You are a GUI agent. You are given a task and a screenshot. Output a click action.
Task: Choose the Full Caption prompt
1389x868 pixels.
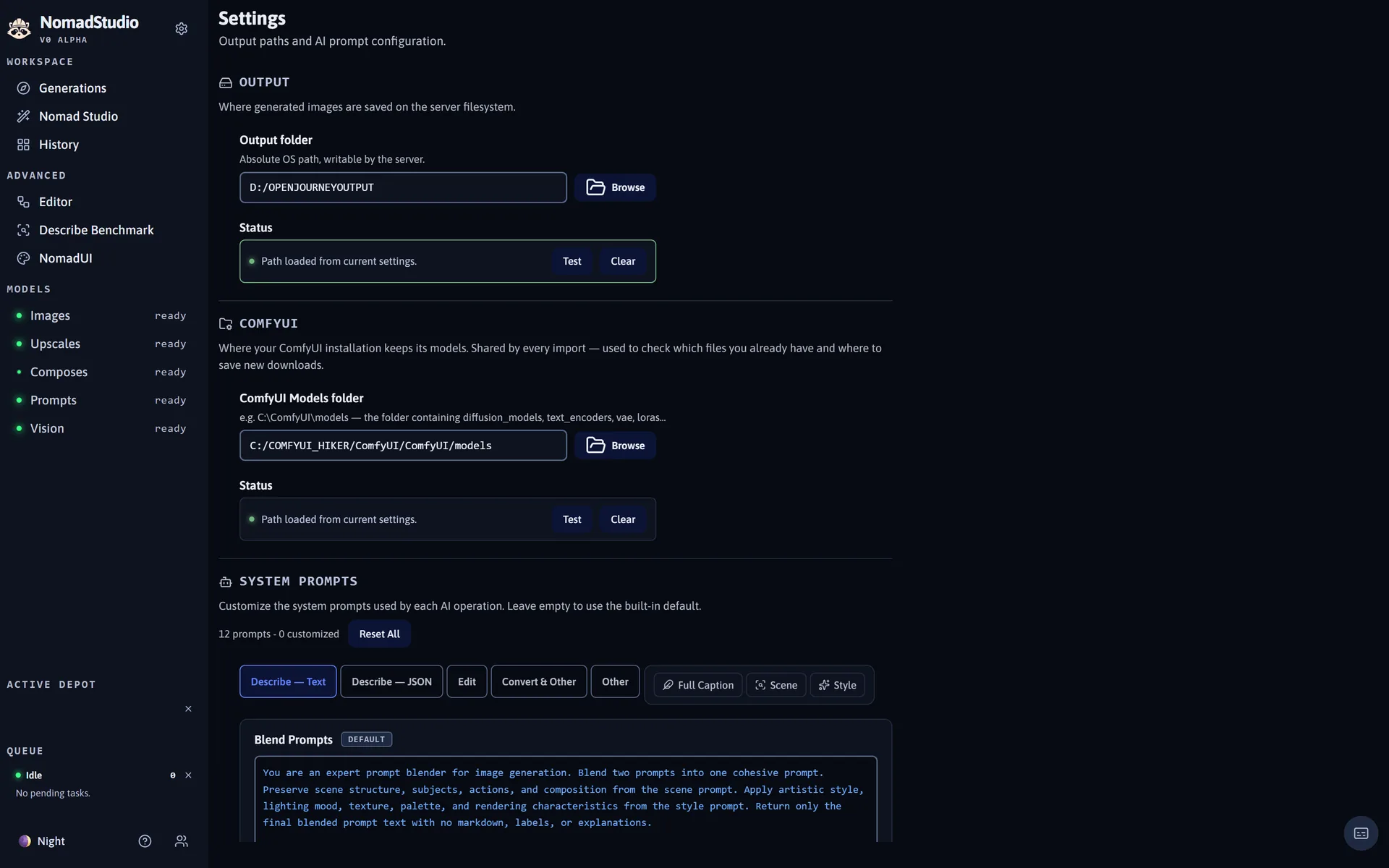[x=698, y=685]
